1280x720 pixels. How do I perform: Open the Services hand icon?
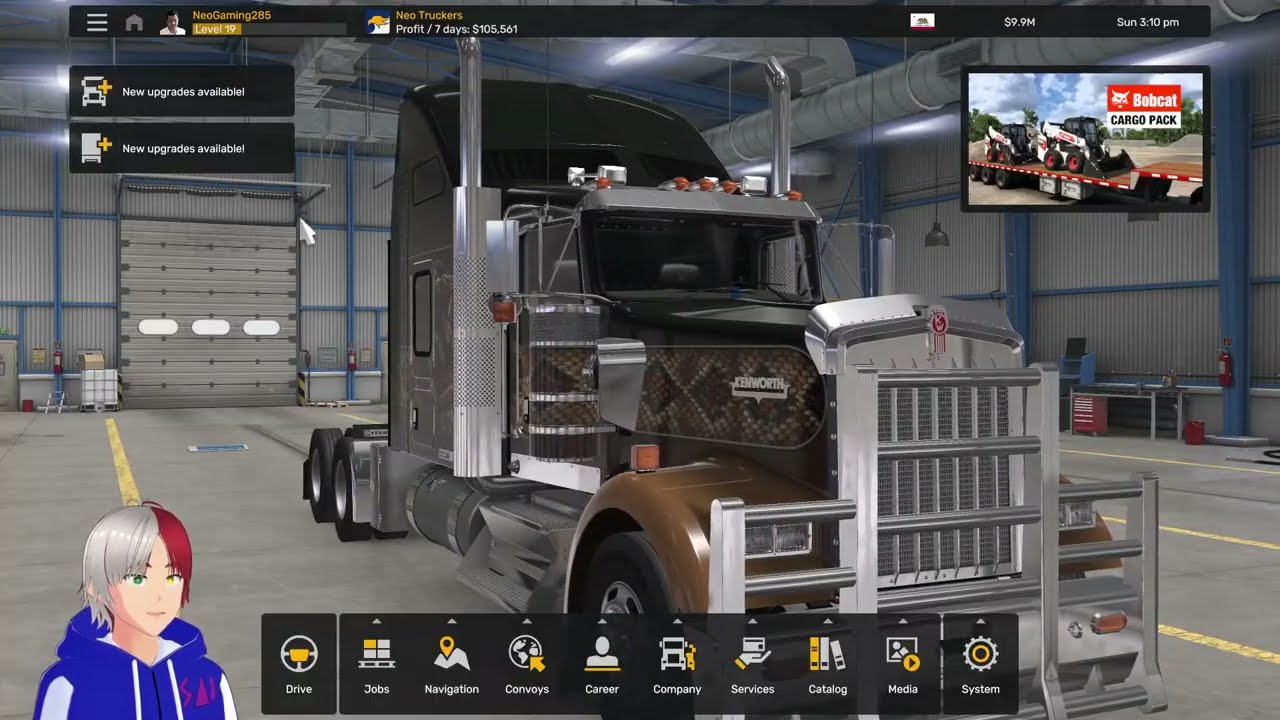coord(752,654)
